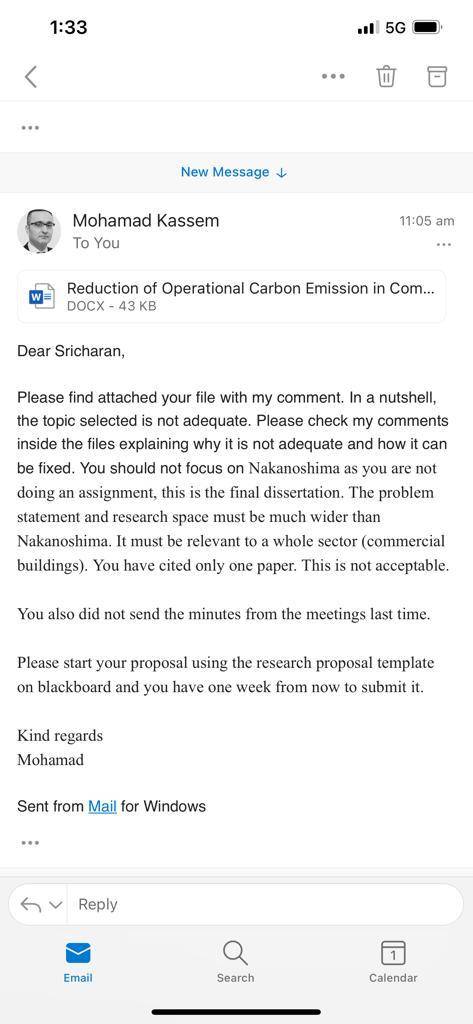Screen dimensions: 473x1024
Task: Open the Reduction of Operational Carbon Emission attachment
Action: click(x=232, y=296)
